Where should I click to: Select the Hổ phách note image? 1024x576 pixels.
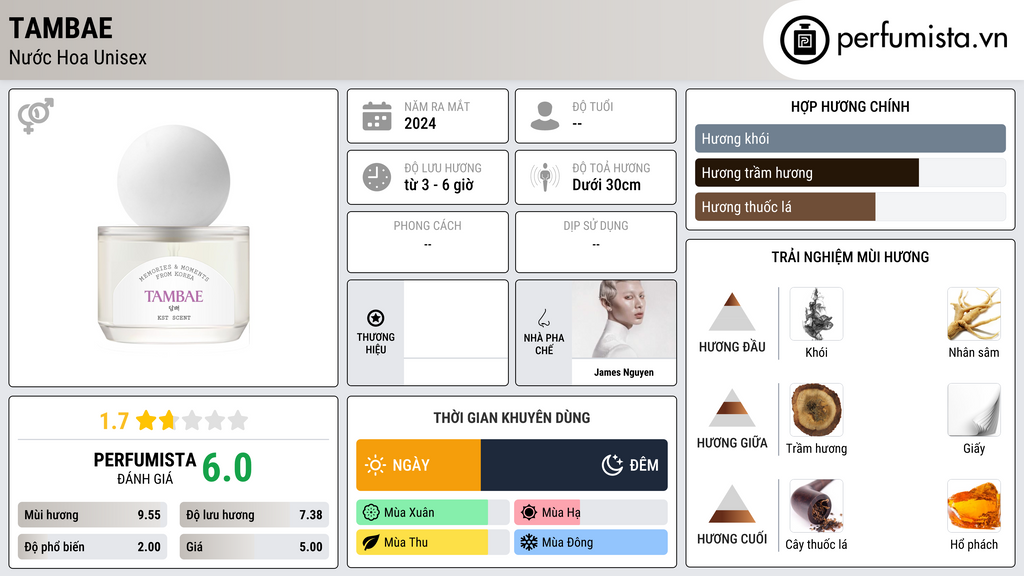pyautogui.click(x=974, y=506)
